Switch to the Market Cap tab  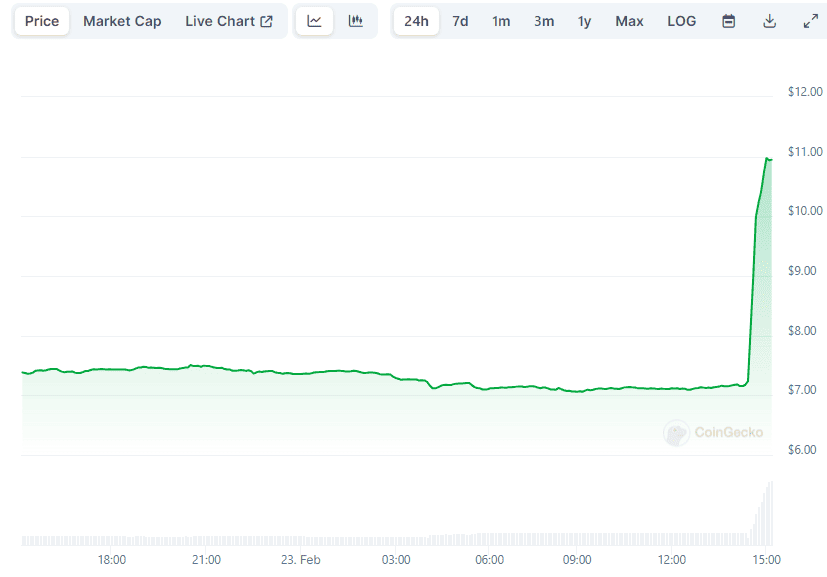(x=122, y=21)
